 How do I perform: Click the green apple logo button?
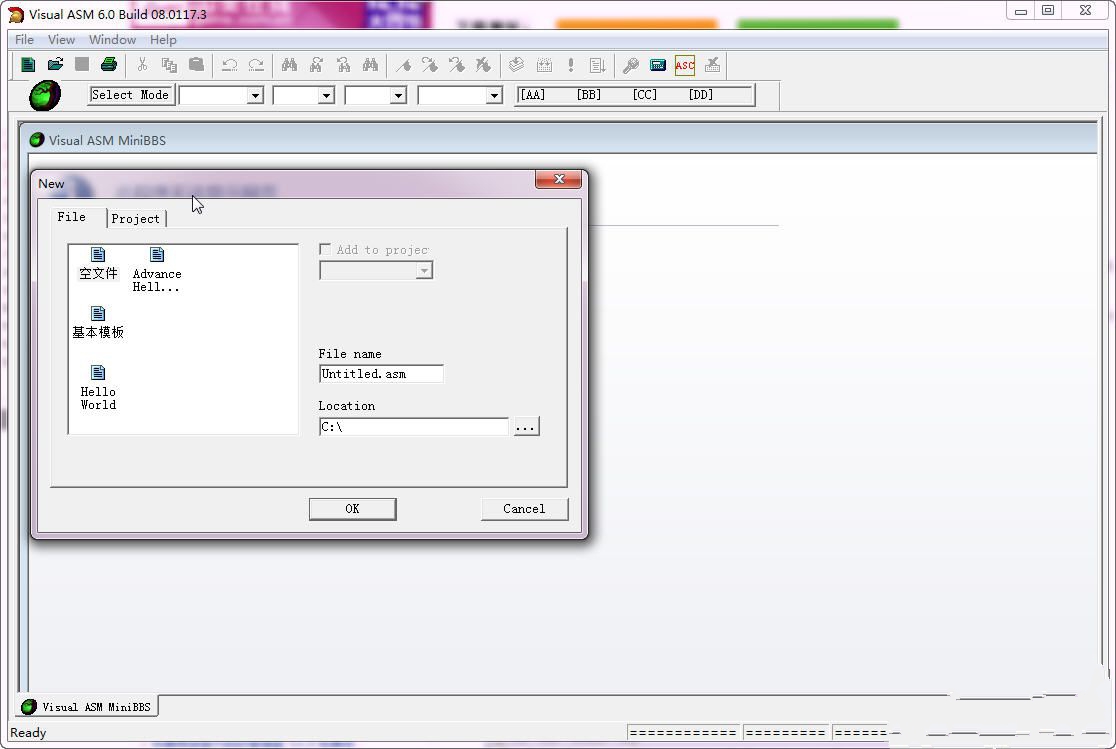pyautogui.click(x=45, y=95)
